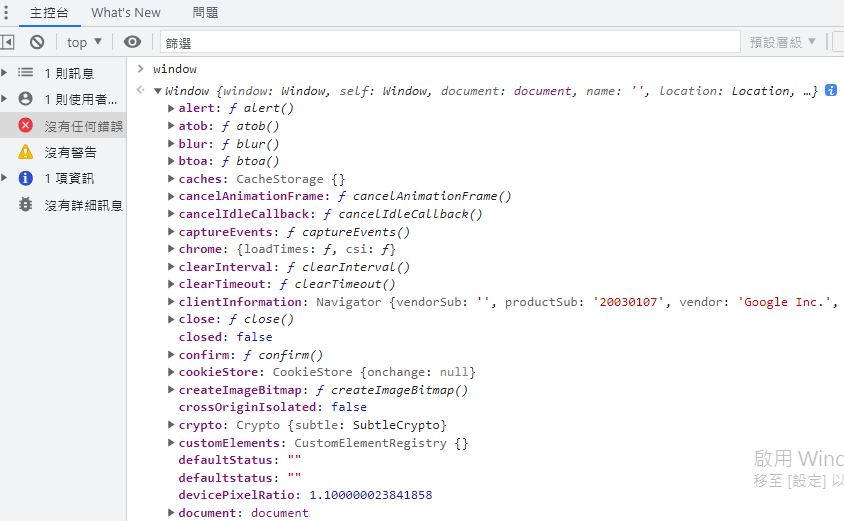Expand the 1 則訊息 sidebar group

pyautogui.click(x=4, y=72)
